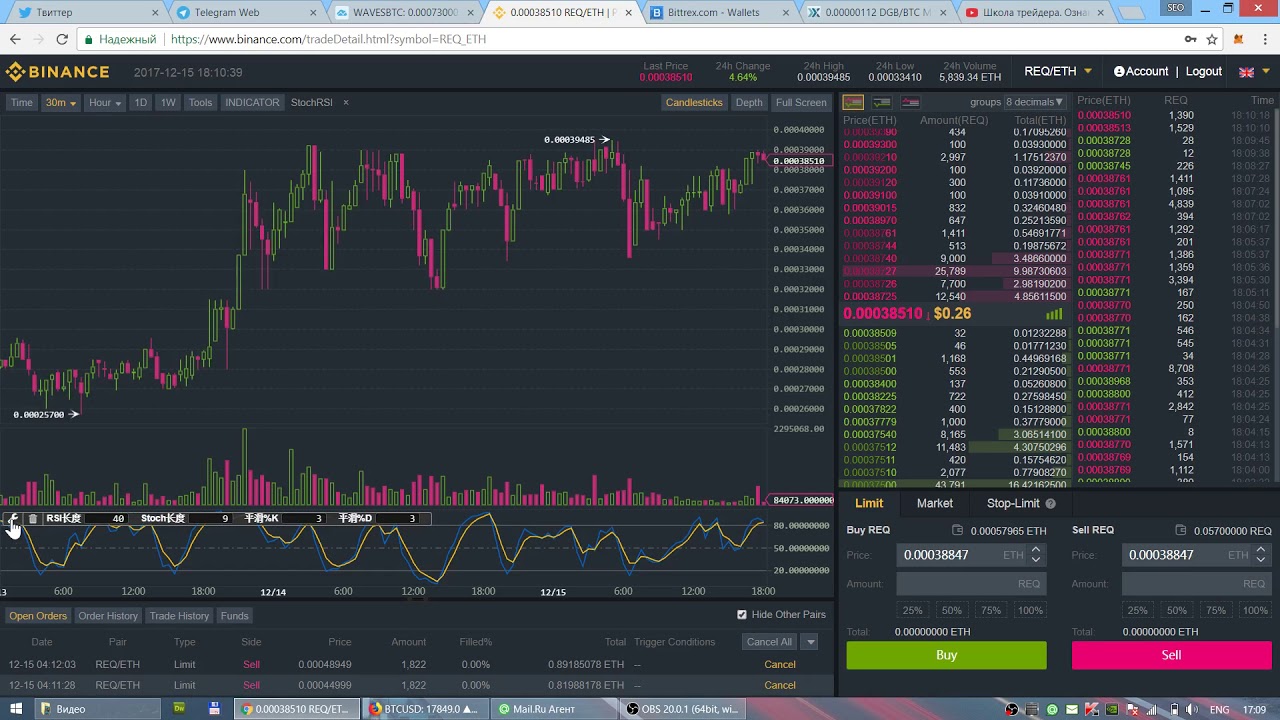
Task: Open the chart Tools menu
Action: (x=201, y=102)
